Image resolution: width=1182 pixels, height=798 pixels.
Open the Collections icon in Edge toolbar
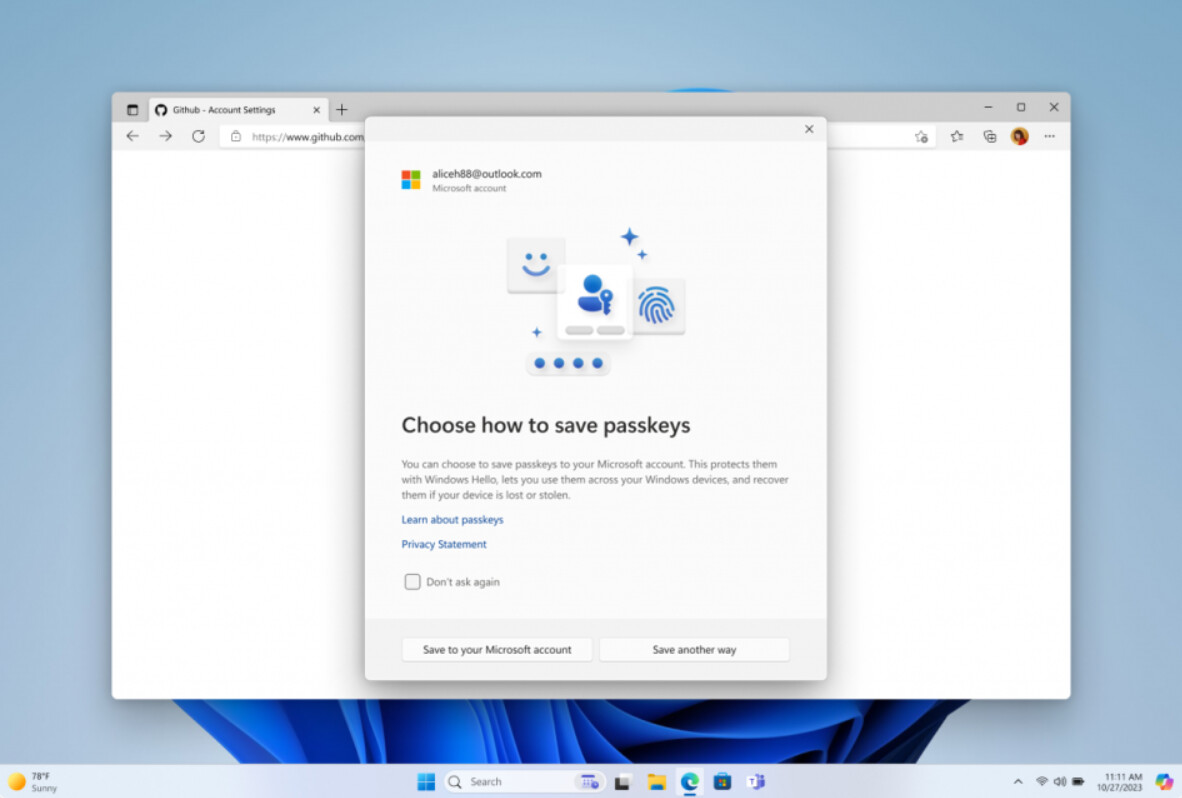click(989, 136)
